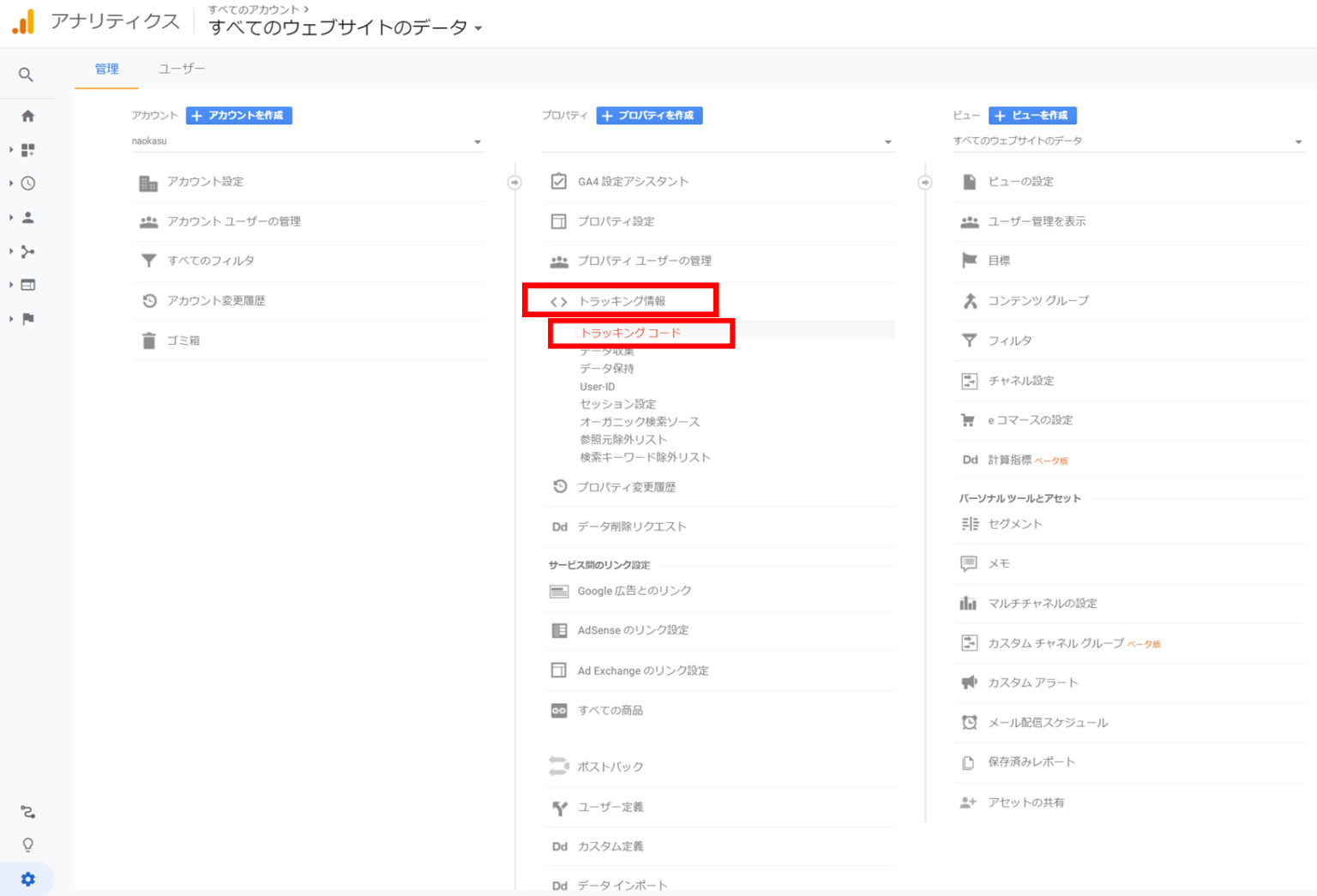
Task: Click the Acquisition branching icon in sidebar
Action: coord(28,251)
